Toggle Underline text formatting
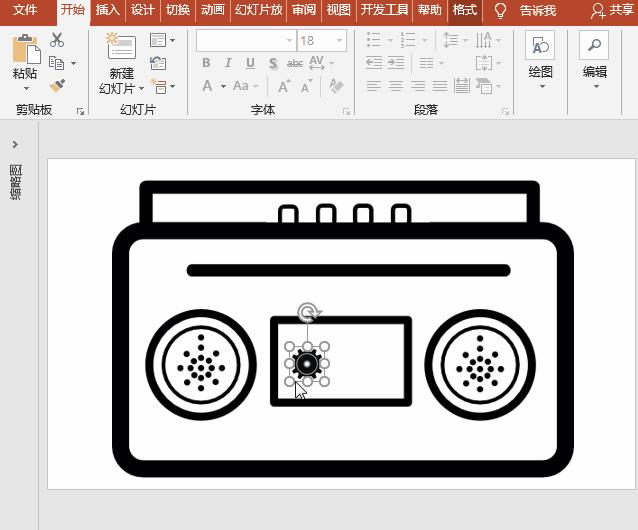The image size is (638, 530). pos(248,63)
